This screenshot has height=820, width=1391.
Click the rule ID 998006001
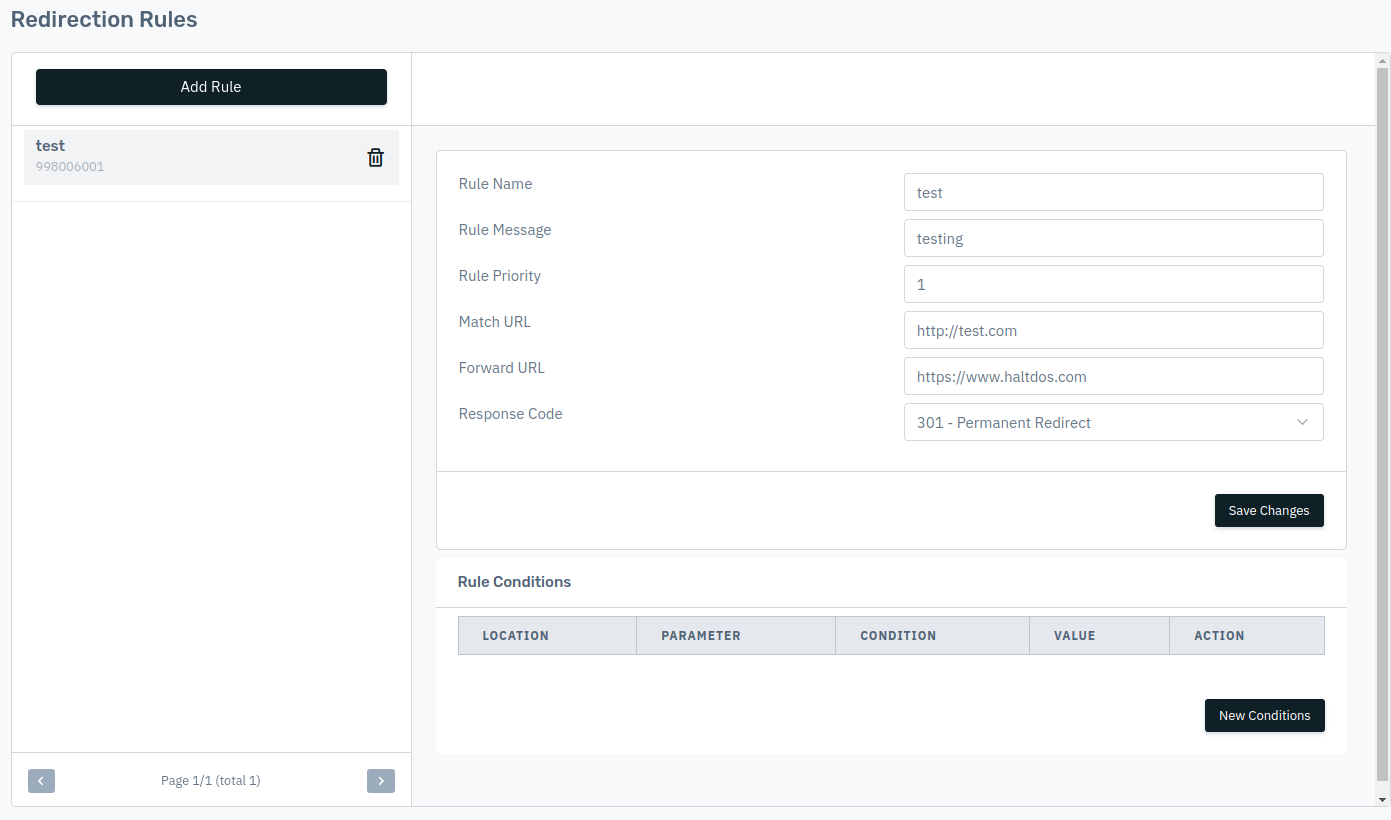pyautogui.click(x=70, y=167)
